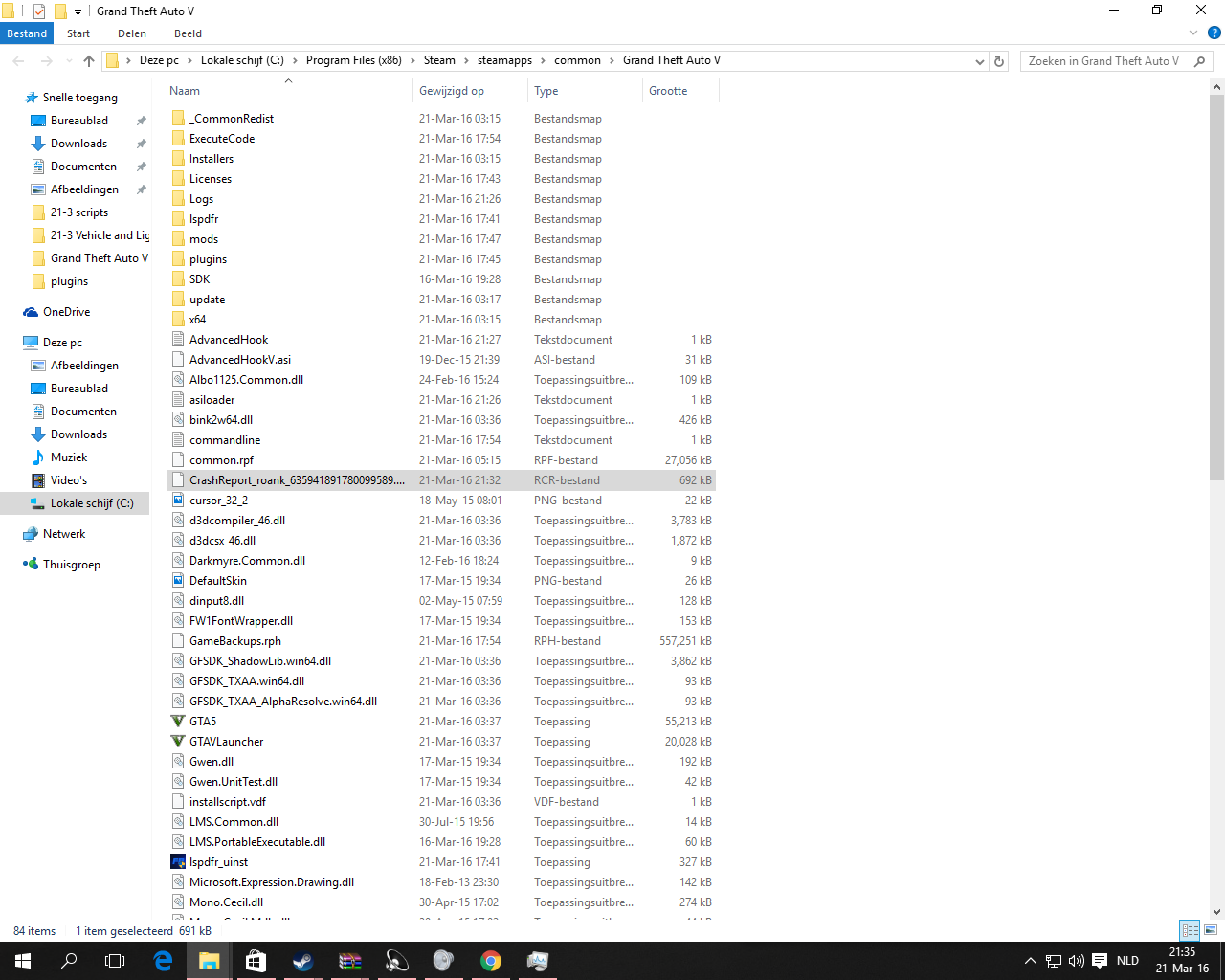Select the GTA5 application icon
Screen dimensions: 1225x980
click(178, 722)
